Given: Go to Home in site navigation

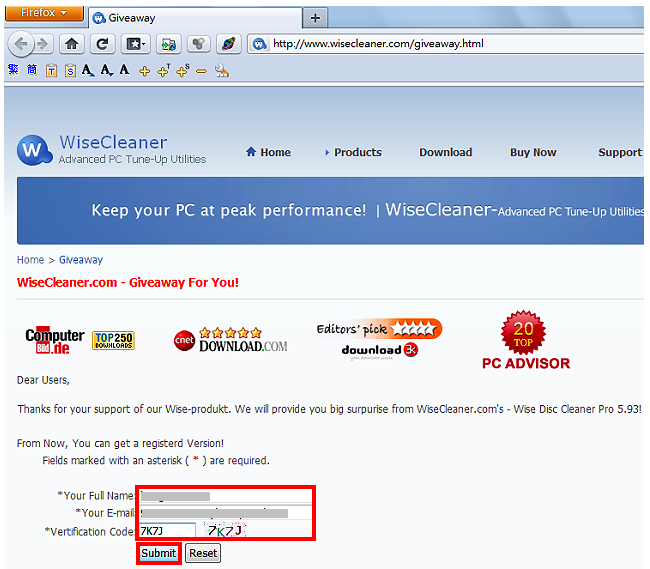Looking at the screenshot, I should coord(268,153).
